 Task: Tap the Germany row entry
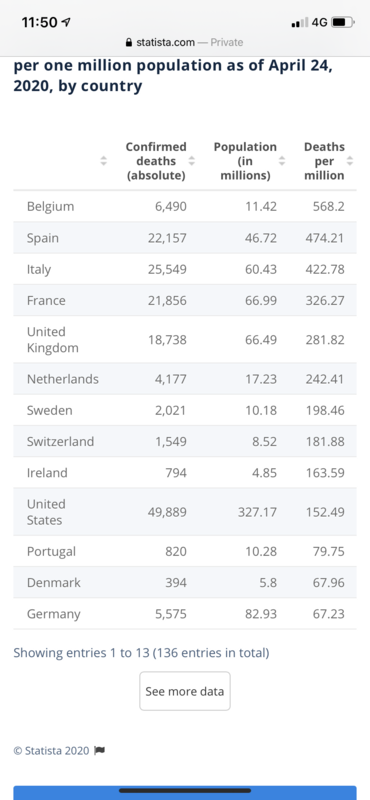[185, 613]
